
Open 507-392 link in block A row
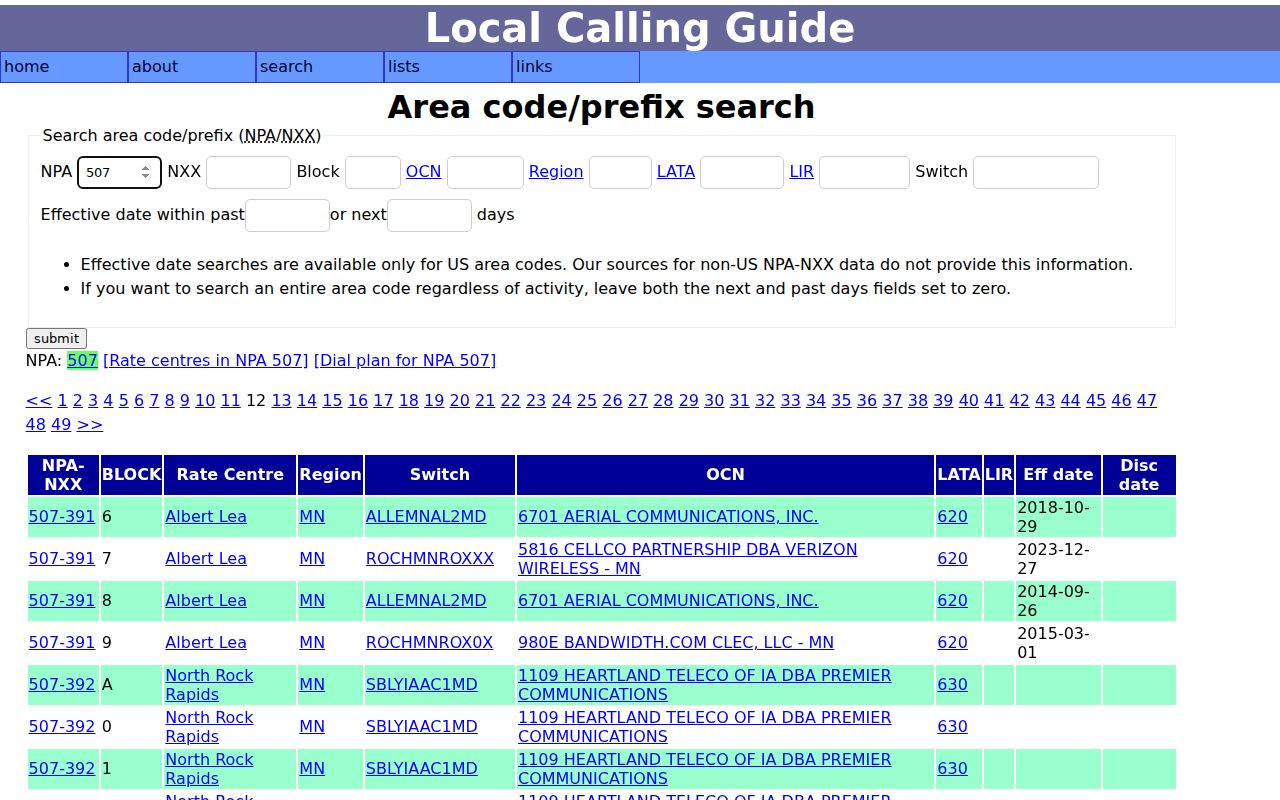click(x=62, y=685)
